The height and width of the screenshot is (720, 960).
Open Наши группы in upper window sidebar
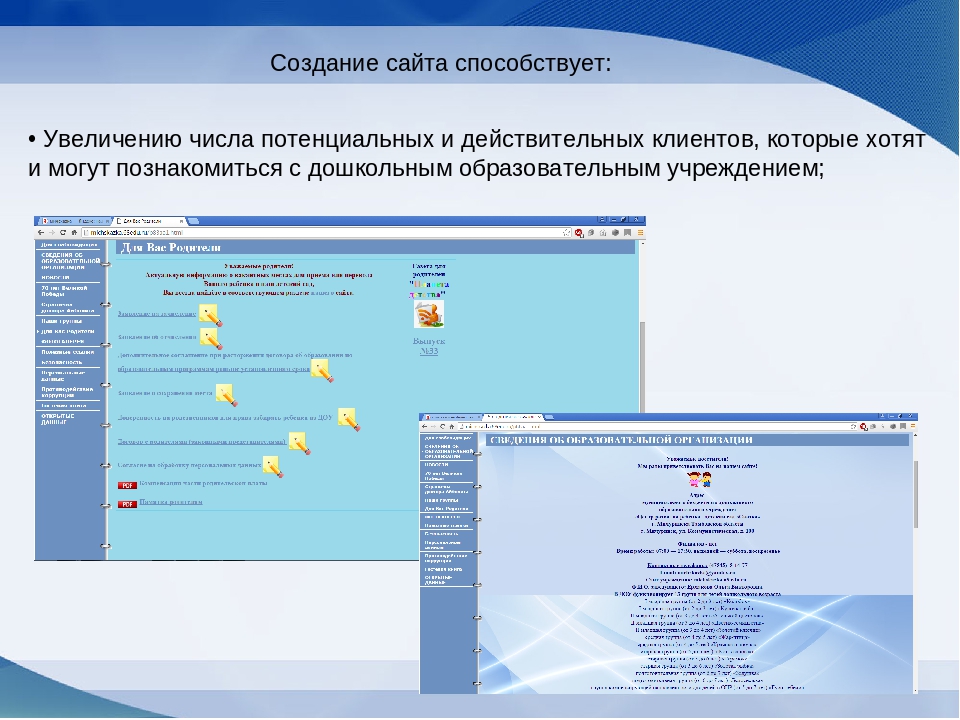[x=61, y=321]
